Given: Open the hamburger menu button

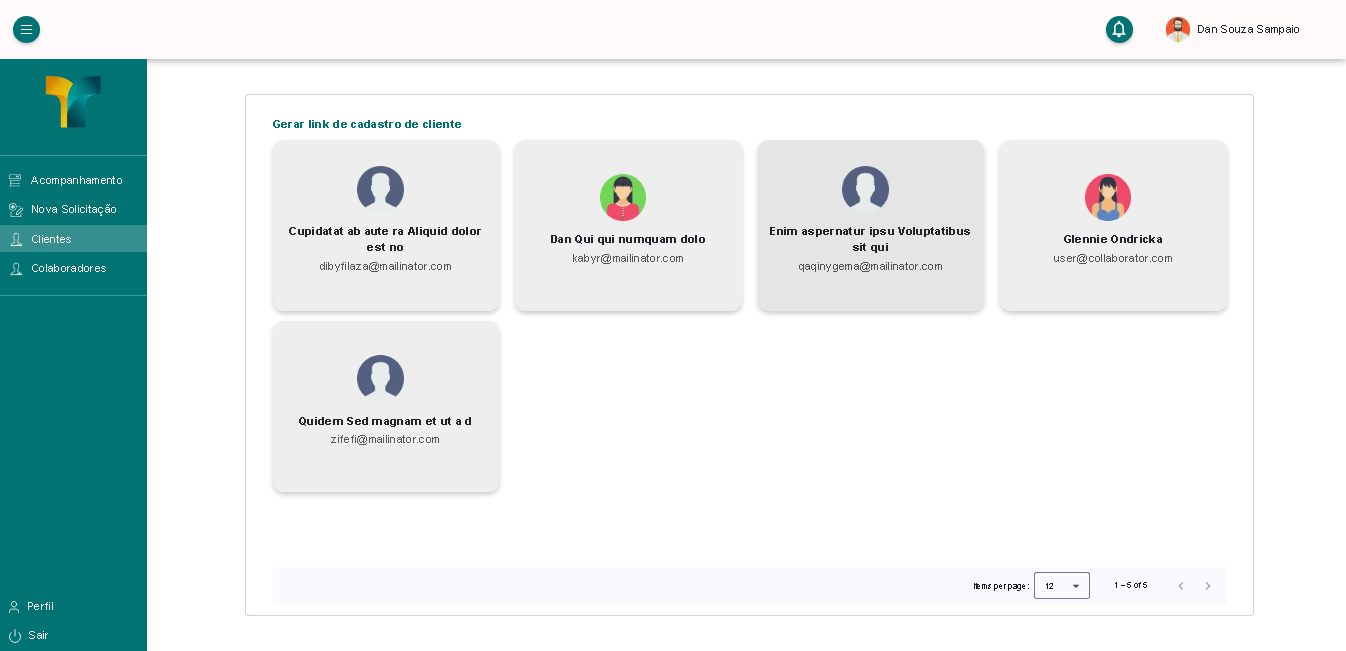Looking at the screenshot, I should pyautogui.click(x=26, y=30).
